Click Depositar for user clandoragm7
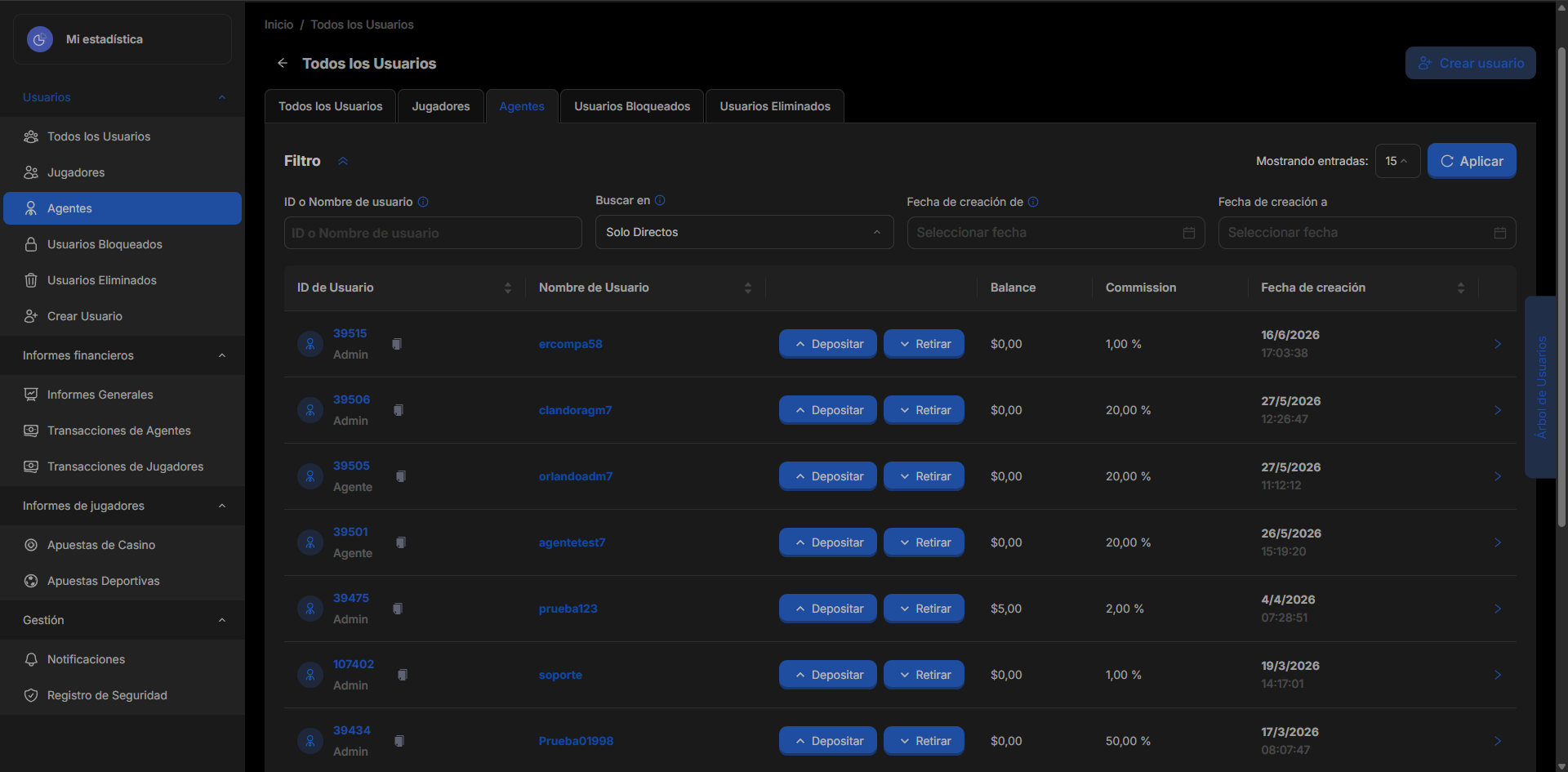Viewport: 1568px width, 772px height. tap(827, 410)
